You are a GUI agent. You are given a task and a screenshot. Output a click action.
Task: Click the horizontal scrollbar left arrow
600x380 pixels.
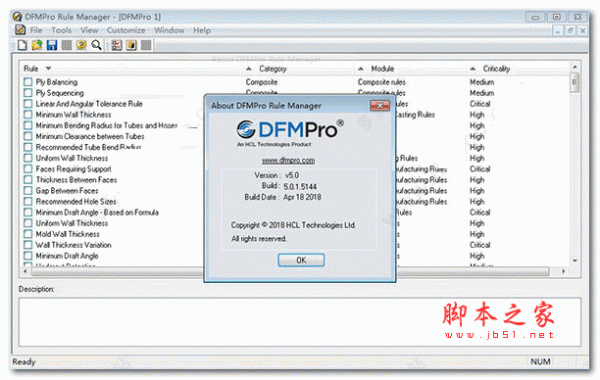[x=26, y=271]
